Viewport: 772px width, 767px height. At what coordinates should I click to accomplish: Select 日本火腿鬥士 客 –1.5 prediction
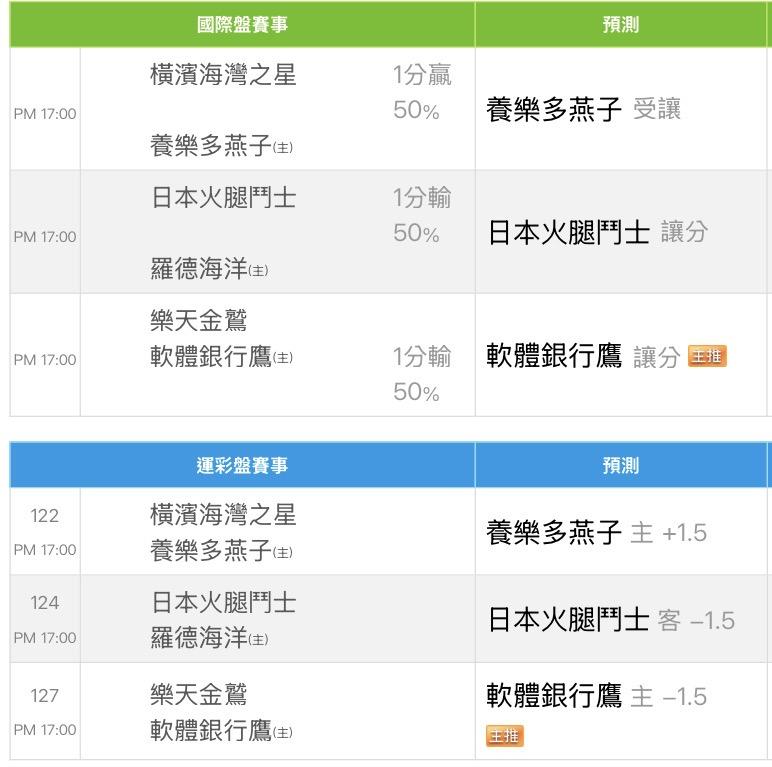tap(610, 621)
